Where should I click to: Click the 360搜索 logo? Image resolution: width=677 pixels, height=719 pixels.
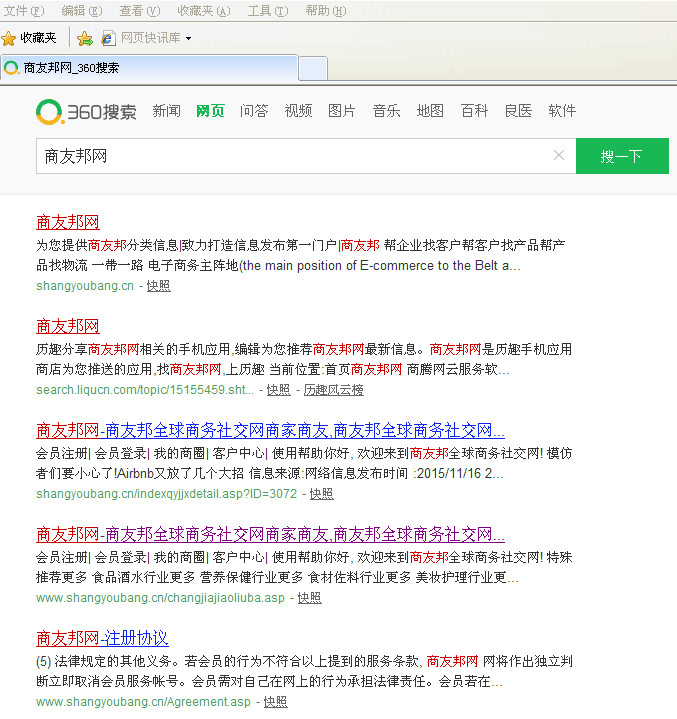(86, 112)
